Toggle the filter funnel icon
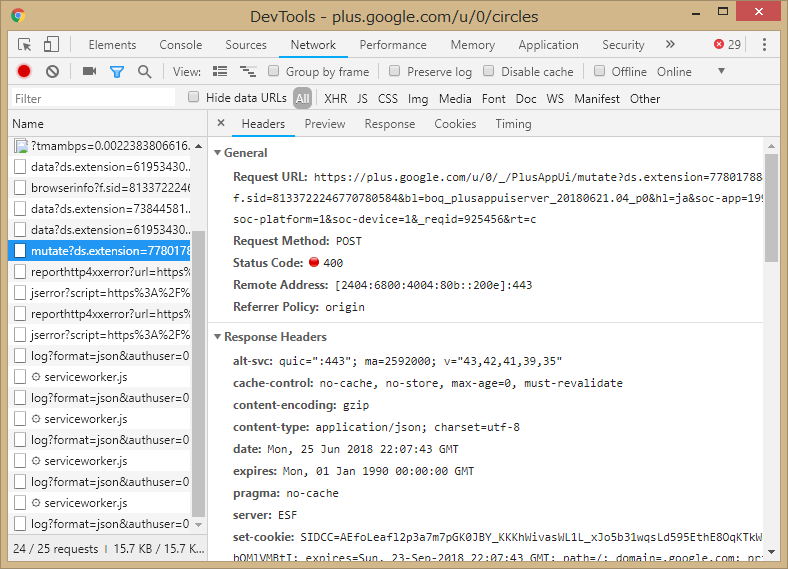This screenshot has width=788, height=569. pyautogui.click(x=117, y=71)
